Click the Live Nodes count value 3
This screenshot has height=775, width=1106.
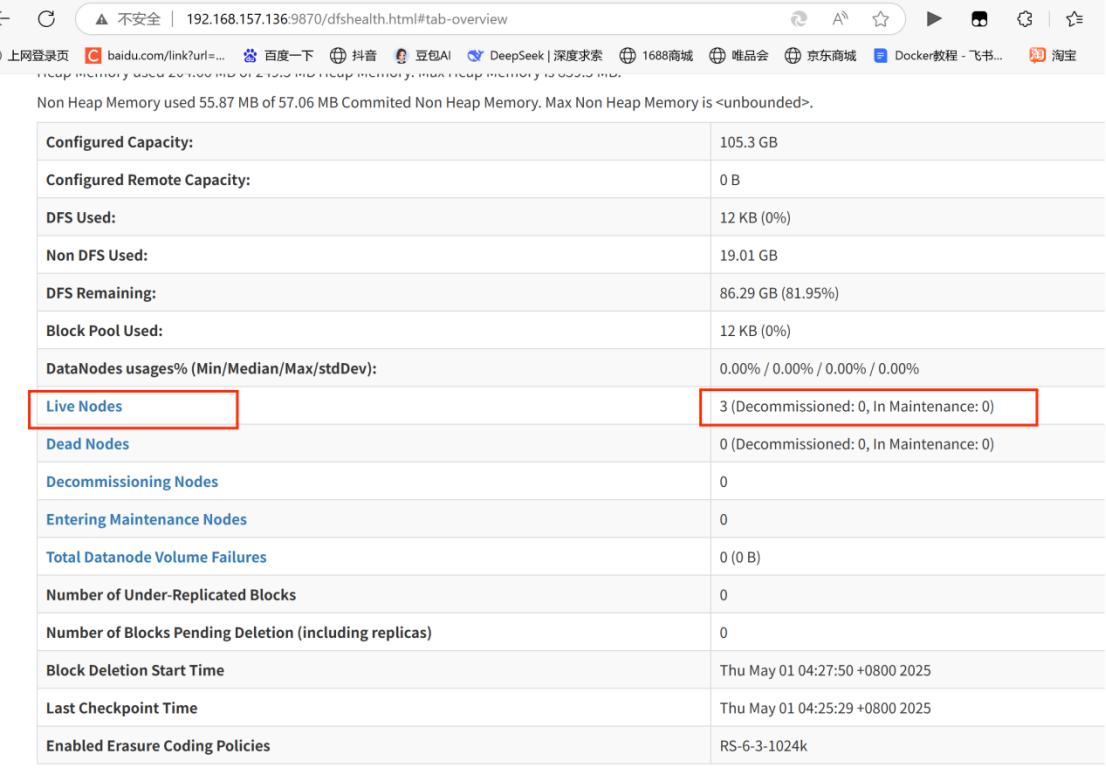pos(856,407)
